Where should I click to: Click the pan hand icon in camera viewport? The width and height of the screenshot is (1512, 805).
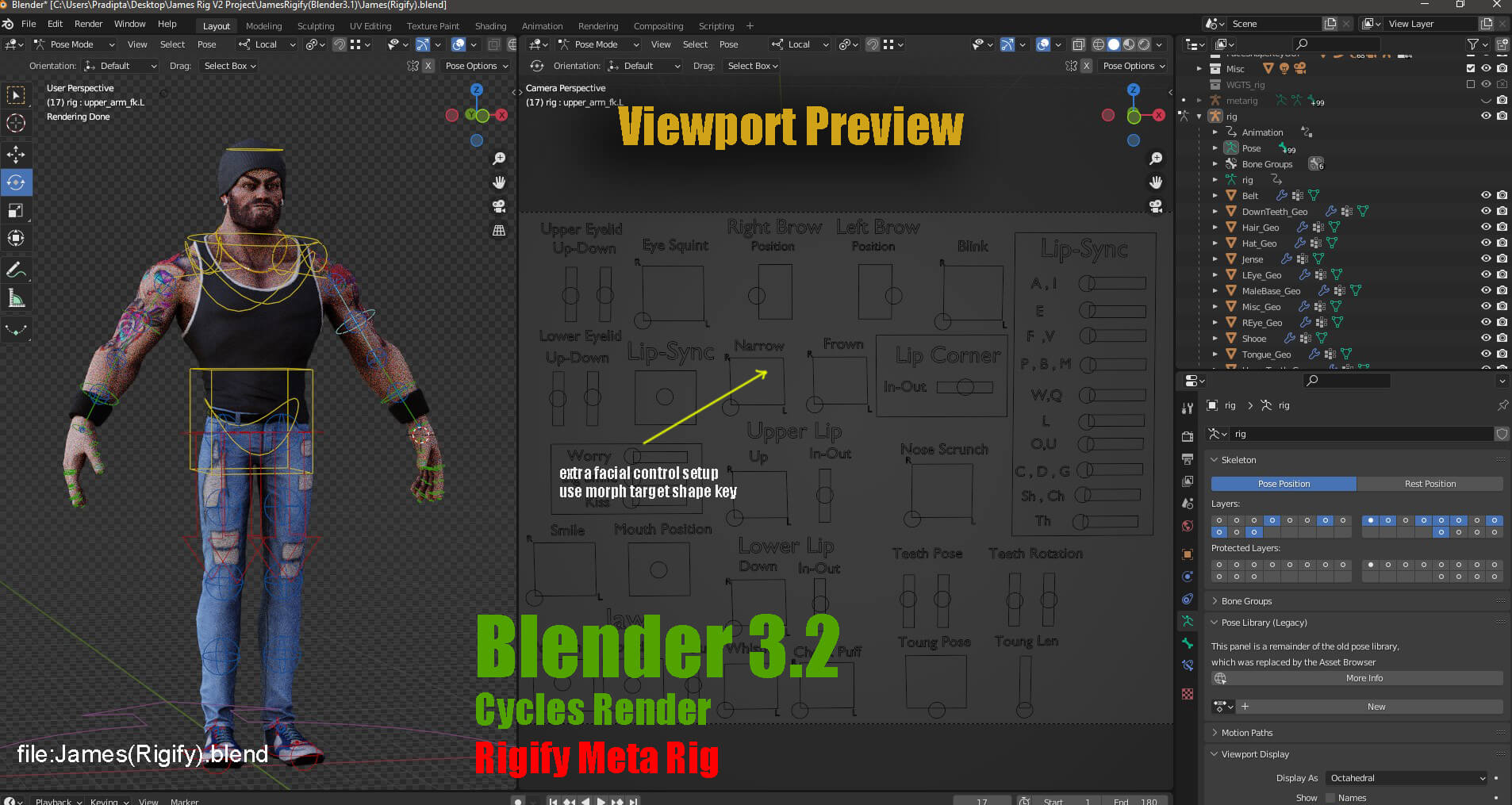point(1156,182)
